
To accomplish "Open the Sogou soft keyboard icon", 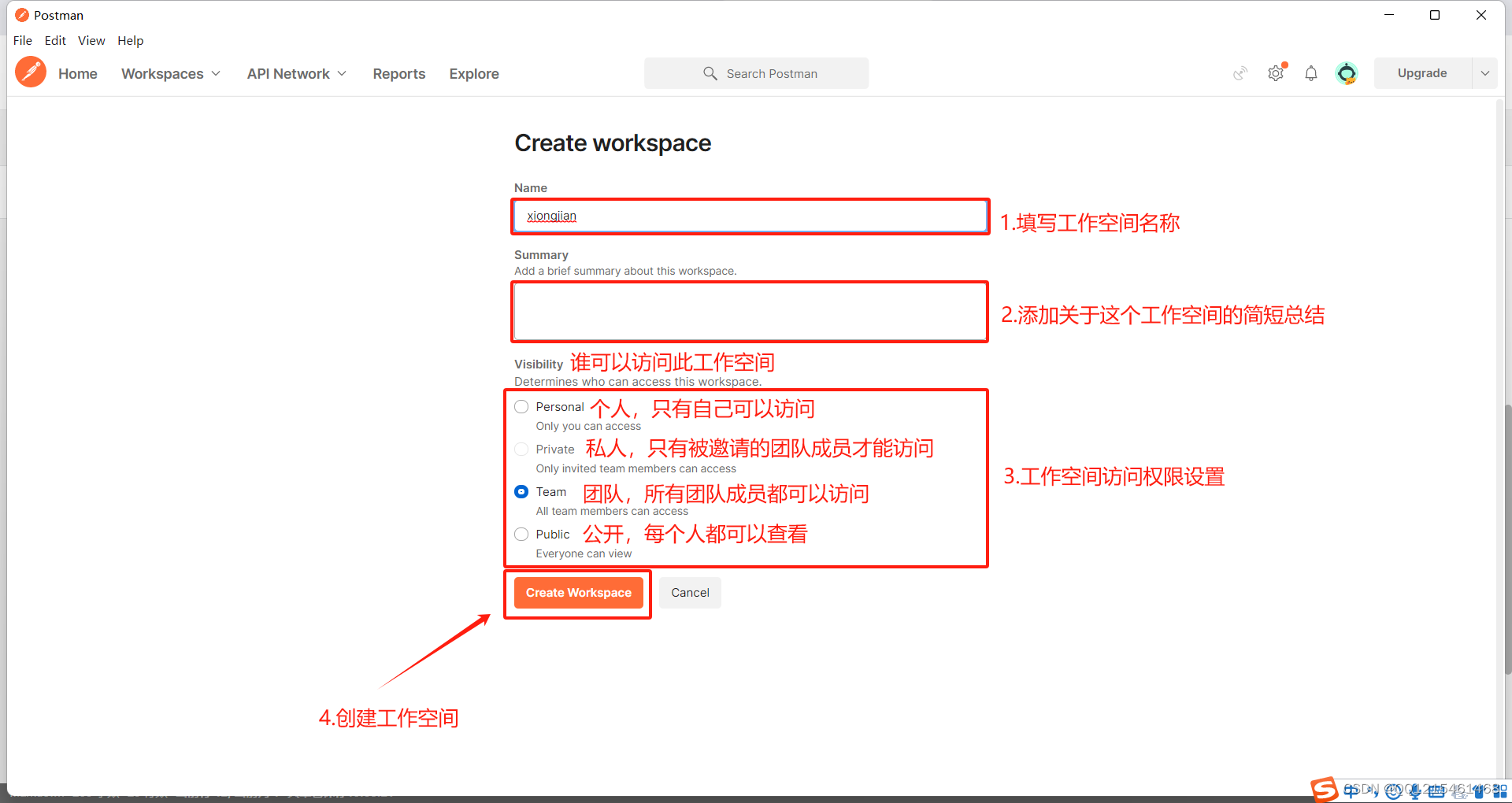I will pos(1436,791).
